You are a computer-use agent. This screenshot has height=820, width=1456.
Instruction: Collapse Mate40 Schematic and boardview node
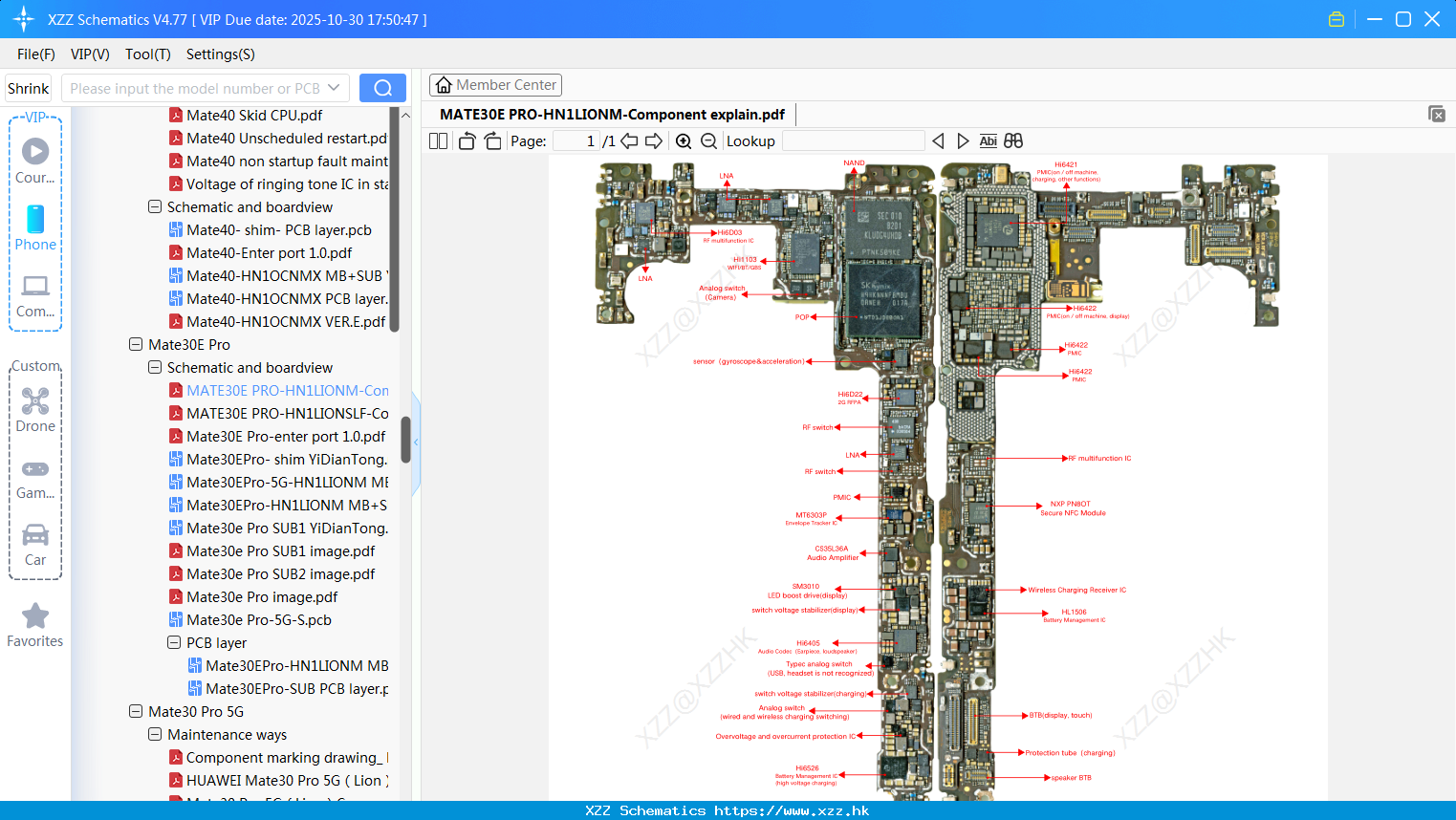[155, 206]
